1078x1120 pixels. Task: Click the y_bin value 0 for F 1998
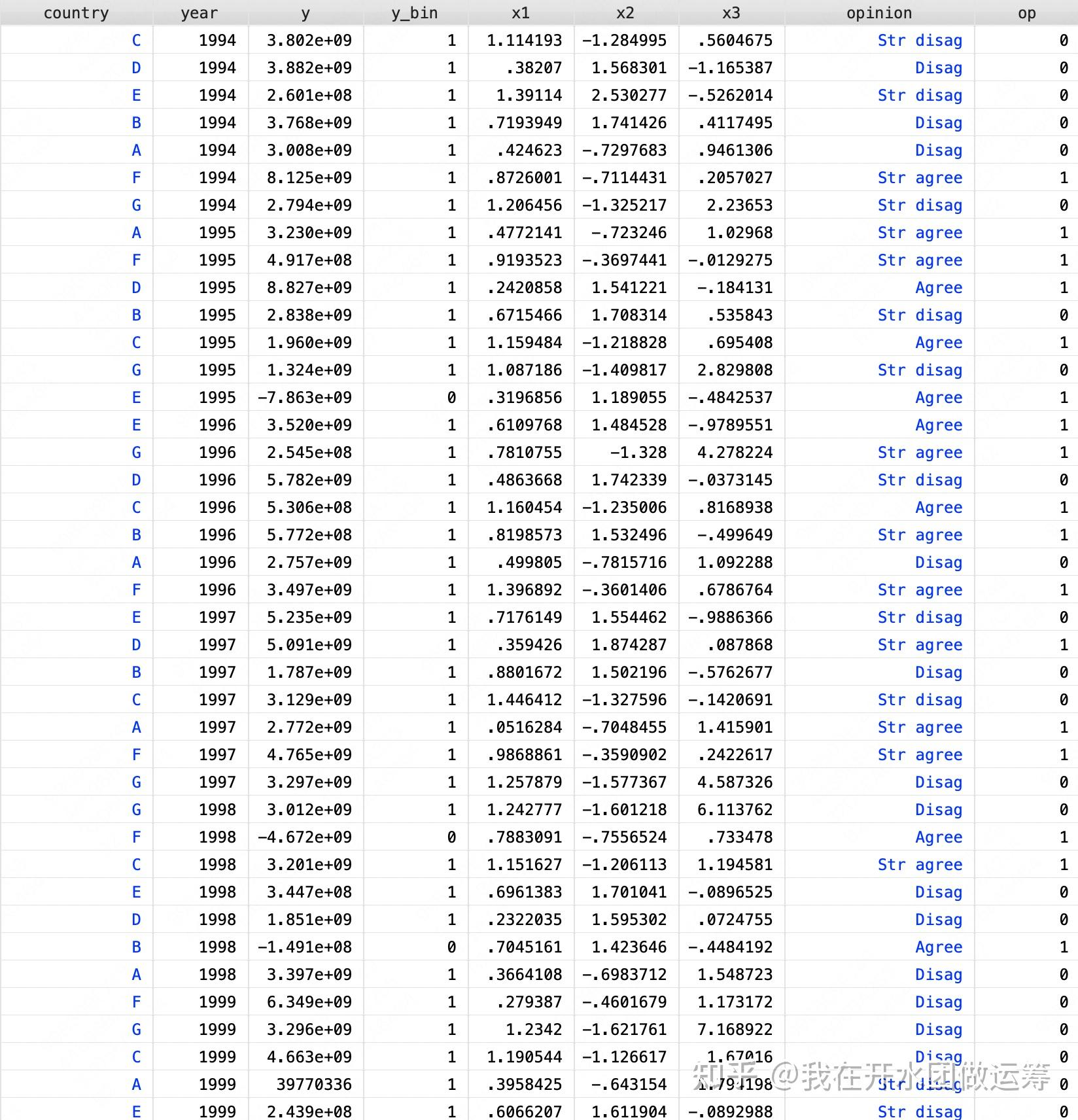pyautogui.click(x=451, y=837)
